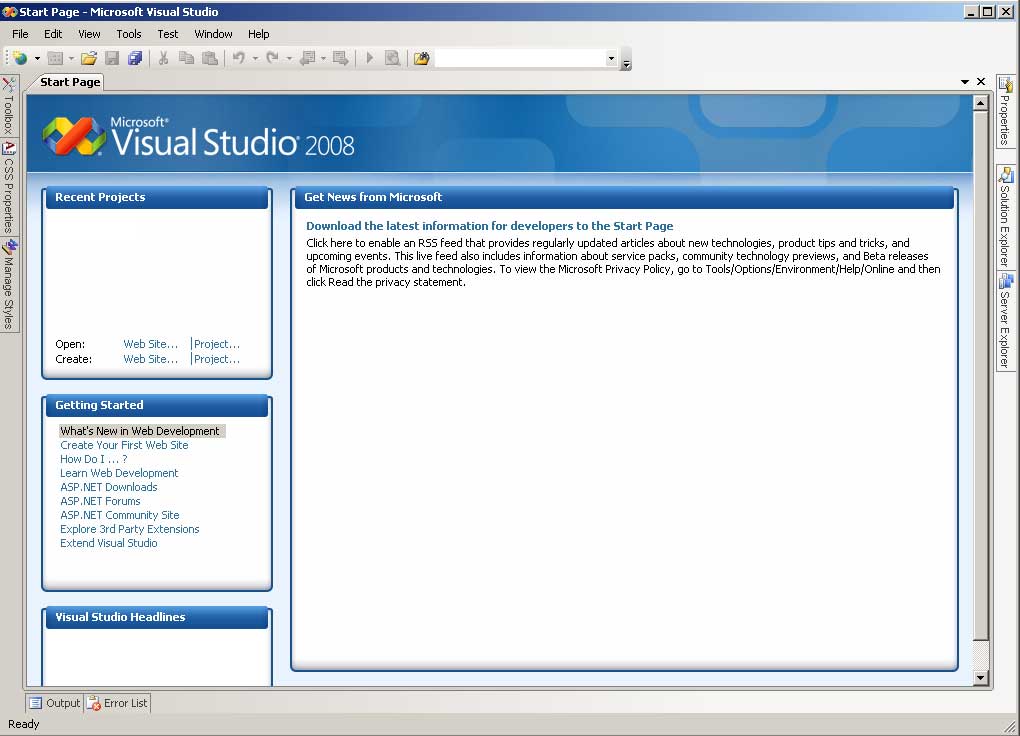Click ASP.NET Downloads link
This screenshot has width=1020, height=736.
(x=109, y=487)
